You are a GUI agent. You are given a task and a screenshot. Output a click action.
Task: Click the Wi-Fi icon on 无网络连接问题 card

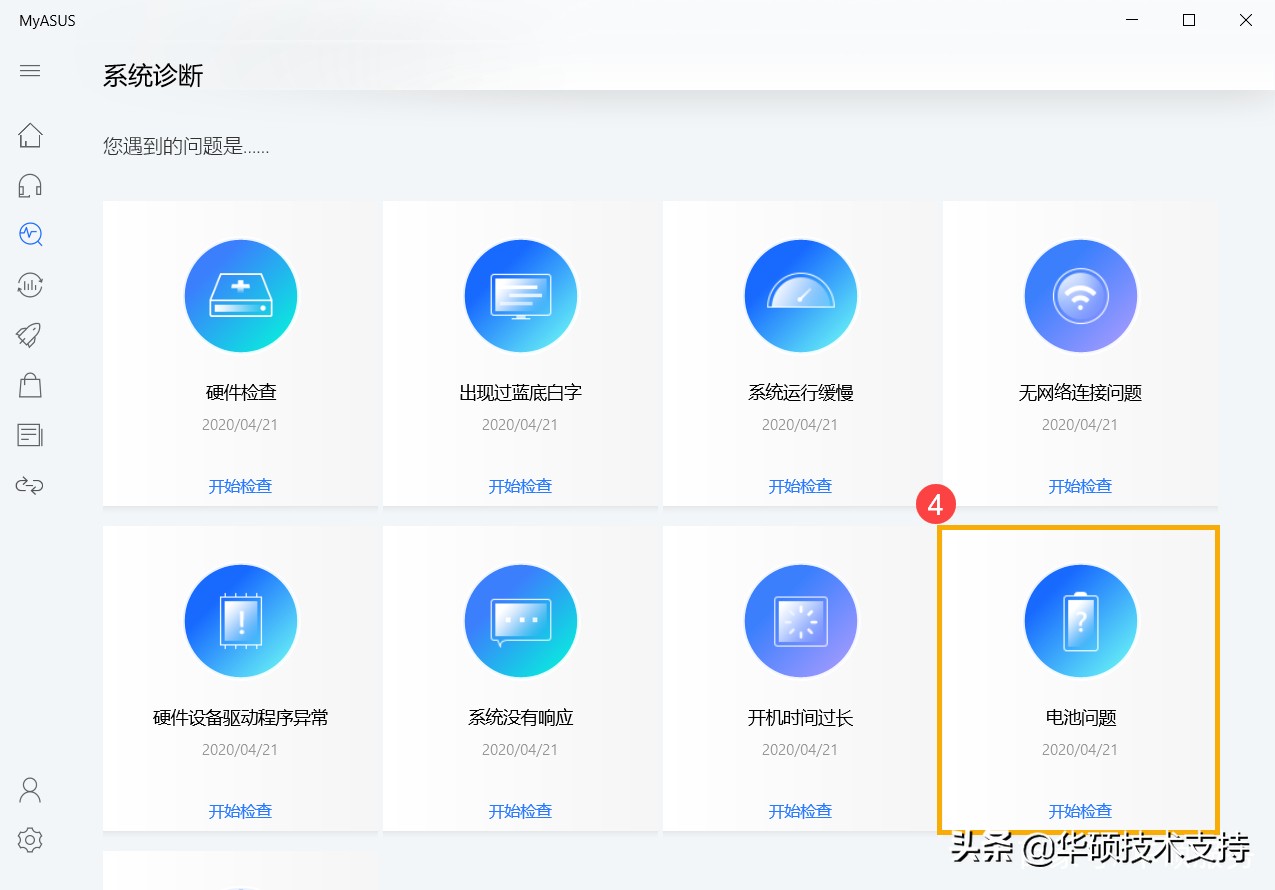(x=1080, y=295)
